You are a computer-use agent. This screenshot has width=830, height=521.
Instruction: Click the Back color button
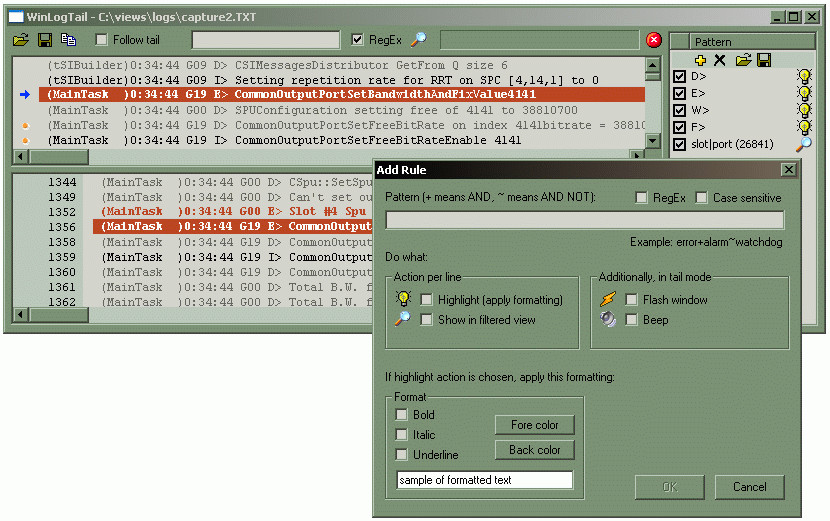click(535, 450)
